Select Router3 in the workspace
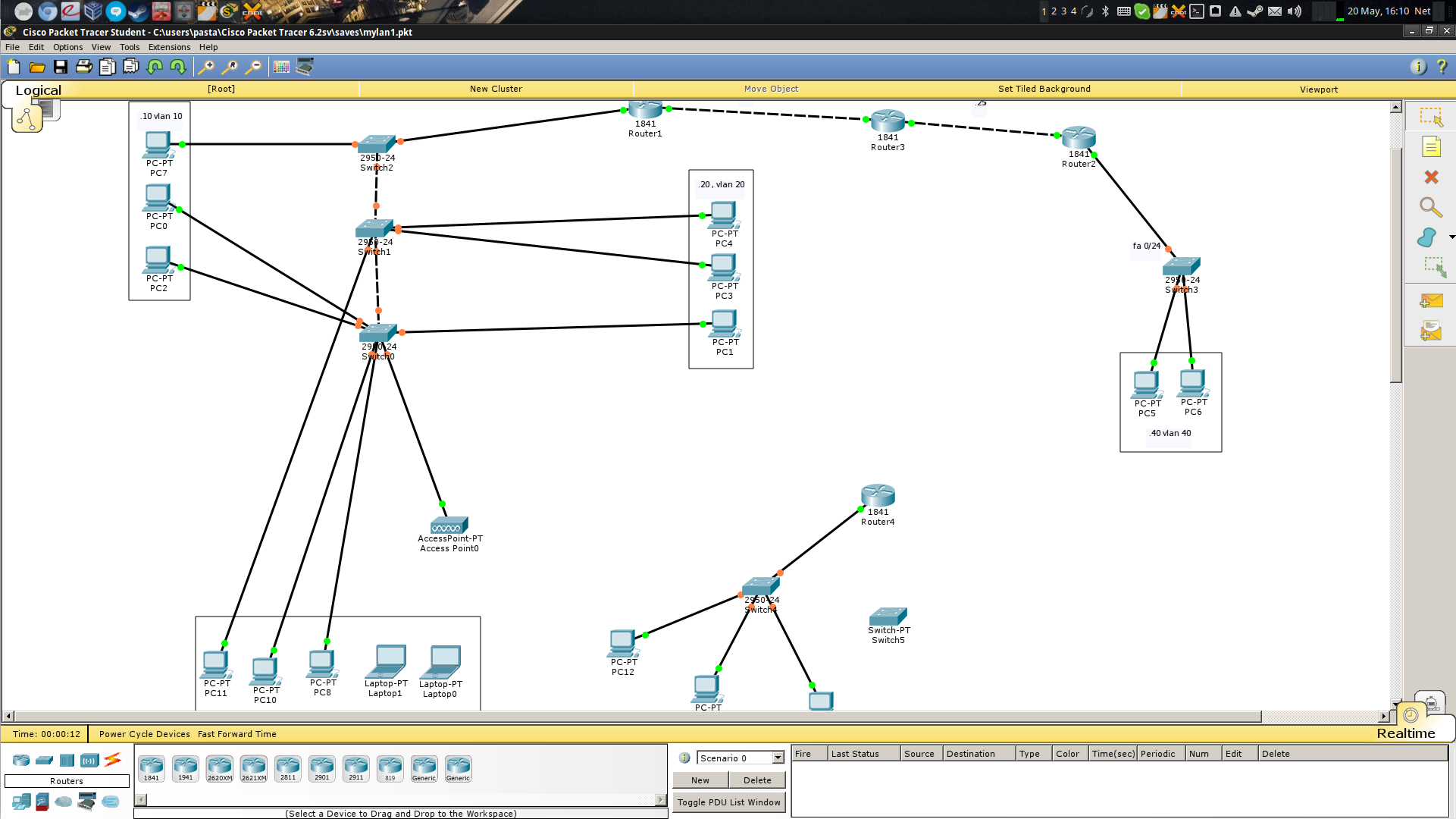 (888, 121)
